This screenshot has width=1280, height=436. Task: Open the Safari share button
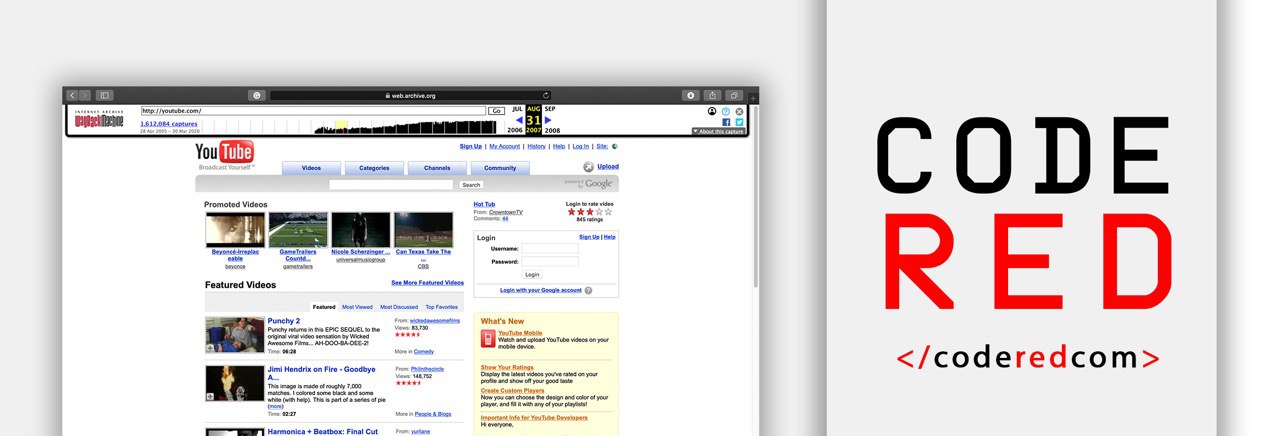(713, 95)
